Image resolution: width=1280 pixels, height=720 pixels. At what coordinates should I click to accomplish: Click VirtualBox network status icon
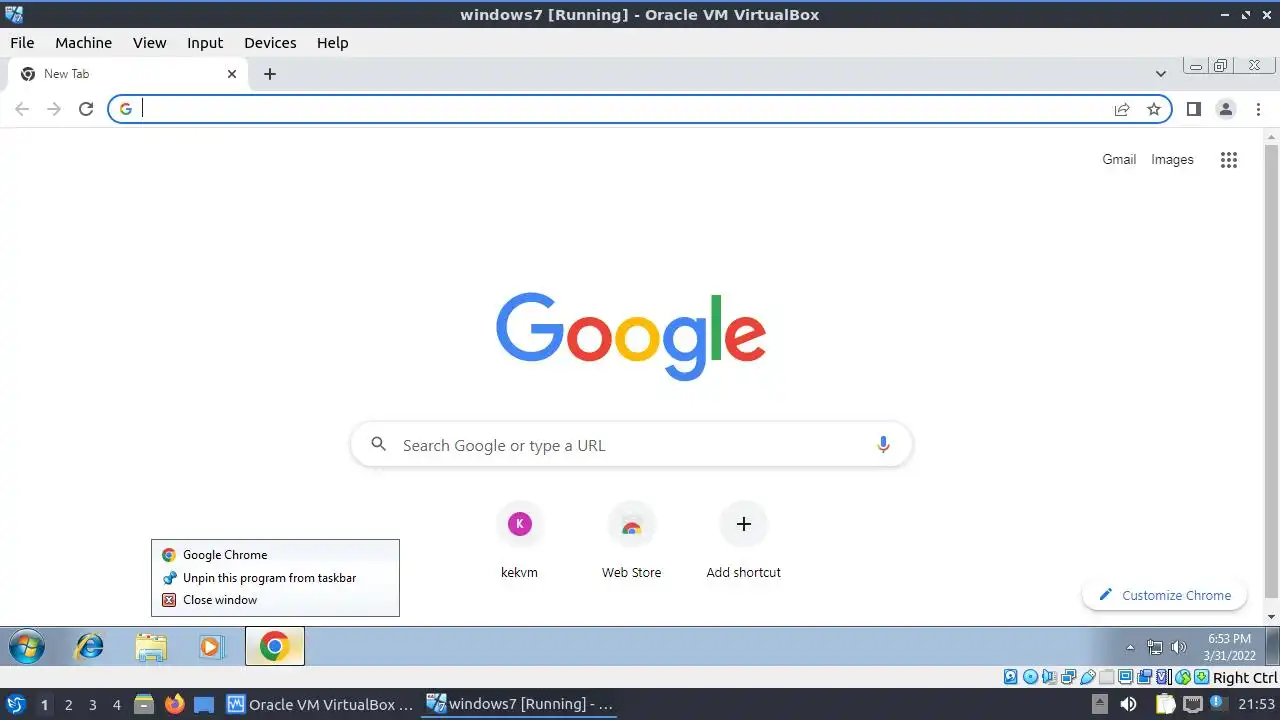1068,677
